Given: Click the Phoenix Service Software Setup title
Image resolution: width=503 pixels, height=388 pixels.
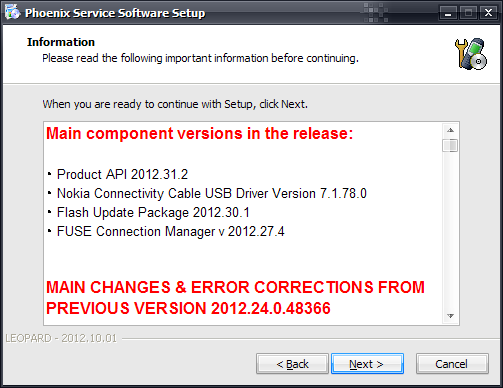Looking at the screenshot, I should coord(115,13).
